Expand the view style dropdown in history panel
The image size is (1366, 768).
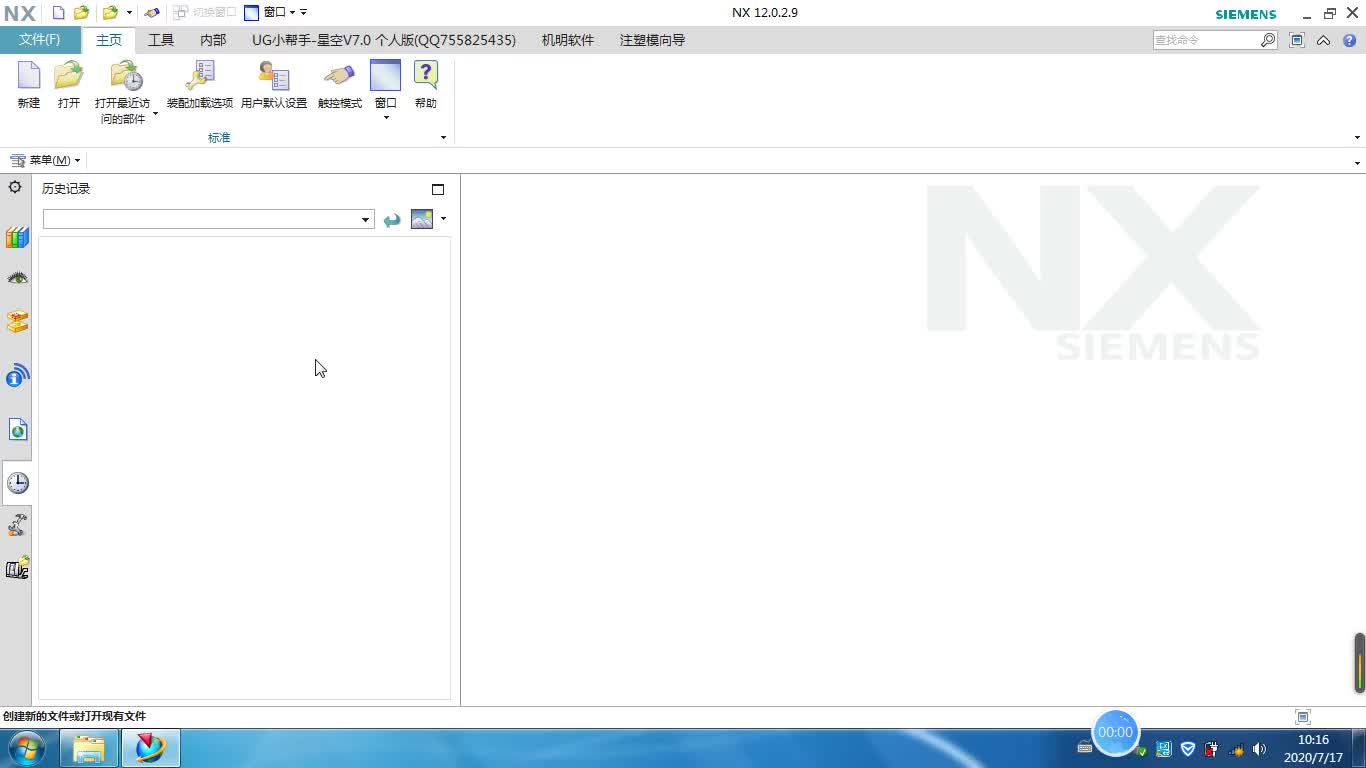[443, 219]
